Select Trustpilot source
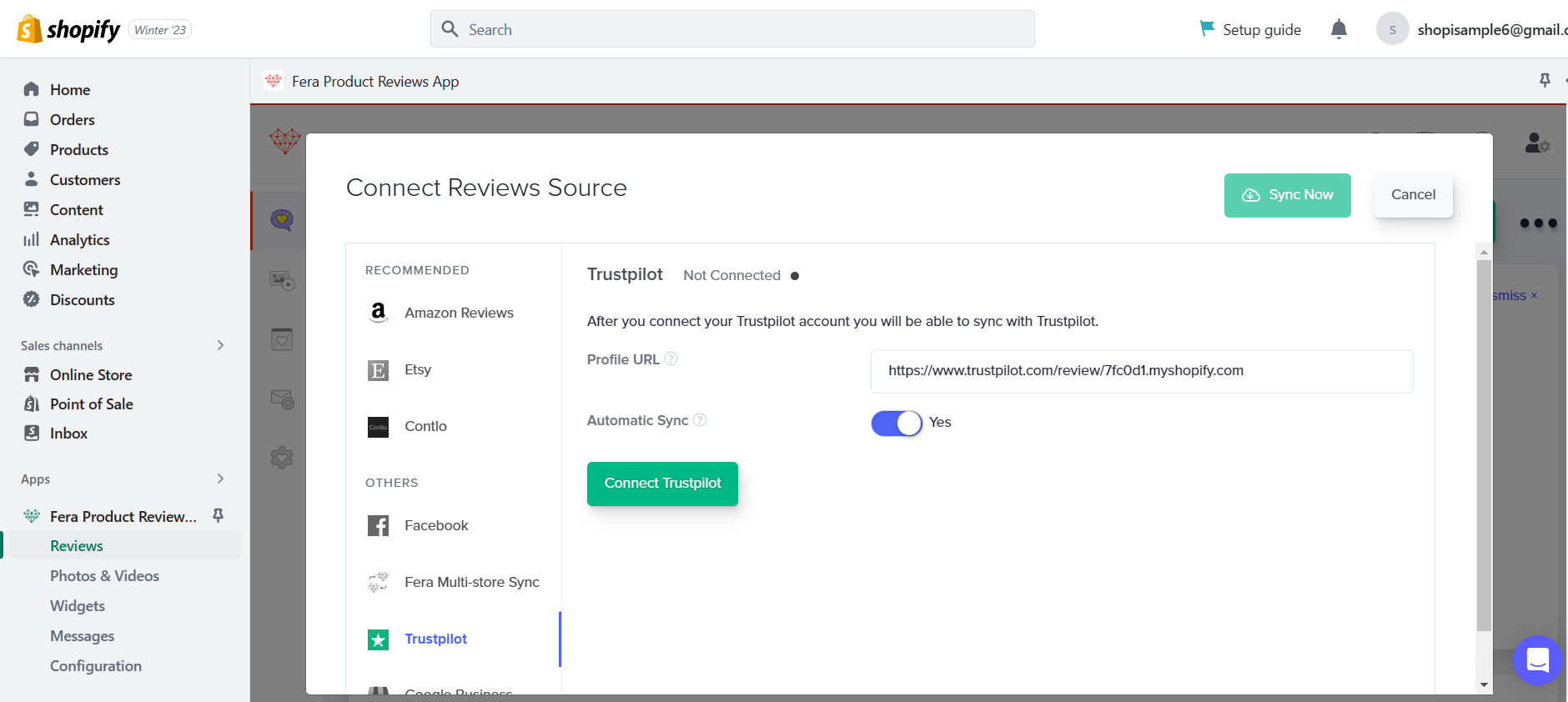The height and width of the screenshot is (702, 1568). click(x=435, y=639)
